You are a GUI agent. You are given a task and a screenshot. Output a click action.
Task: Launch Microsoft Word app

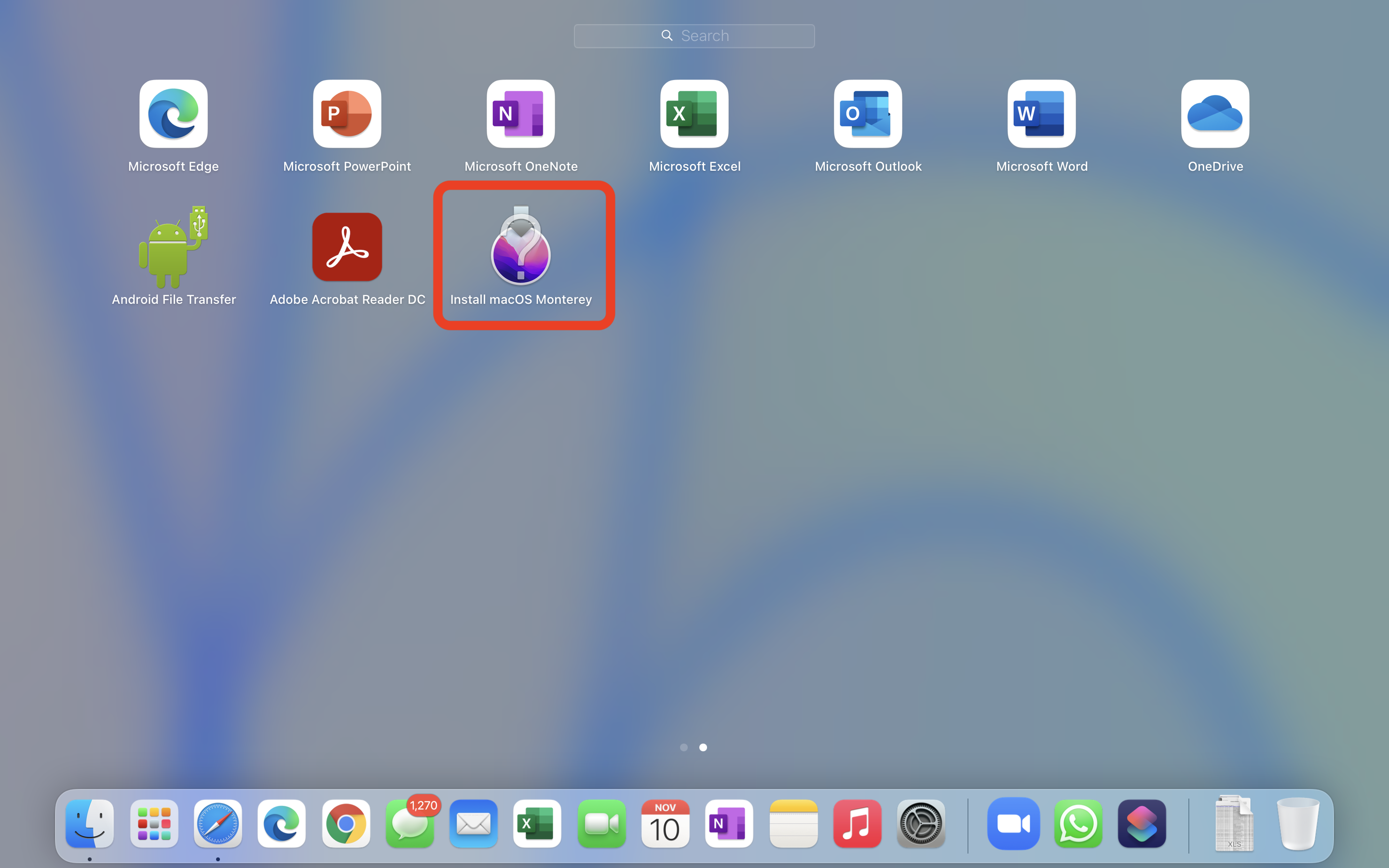click(1041, 114)
